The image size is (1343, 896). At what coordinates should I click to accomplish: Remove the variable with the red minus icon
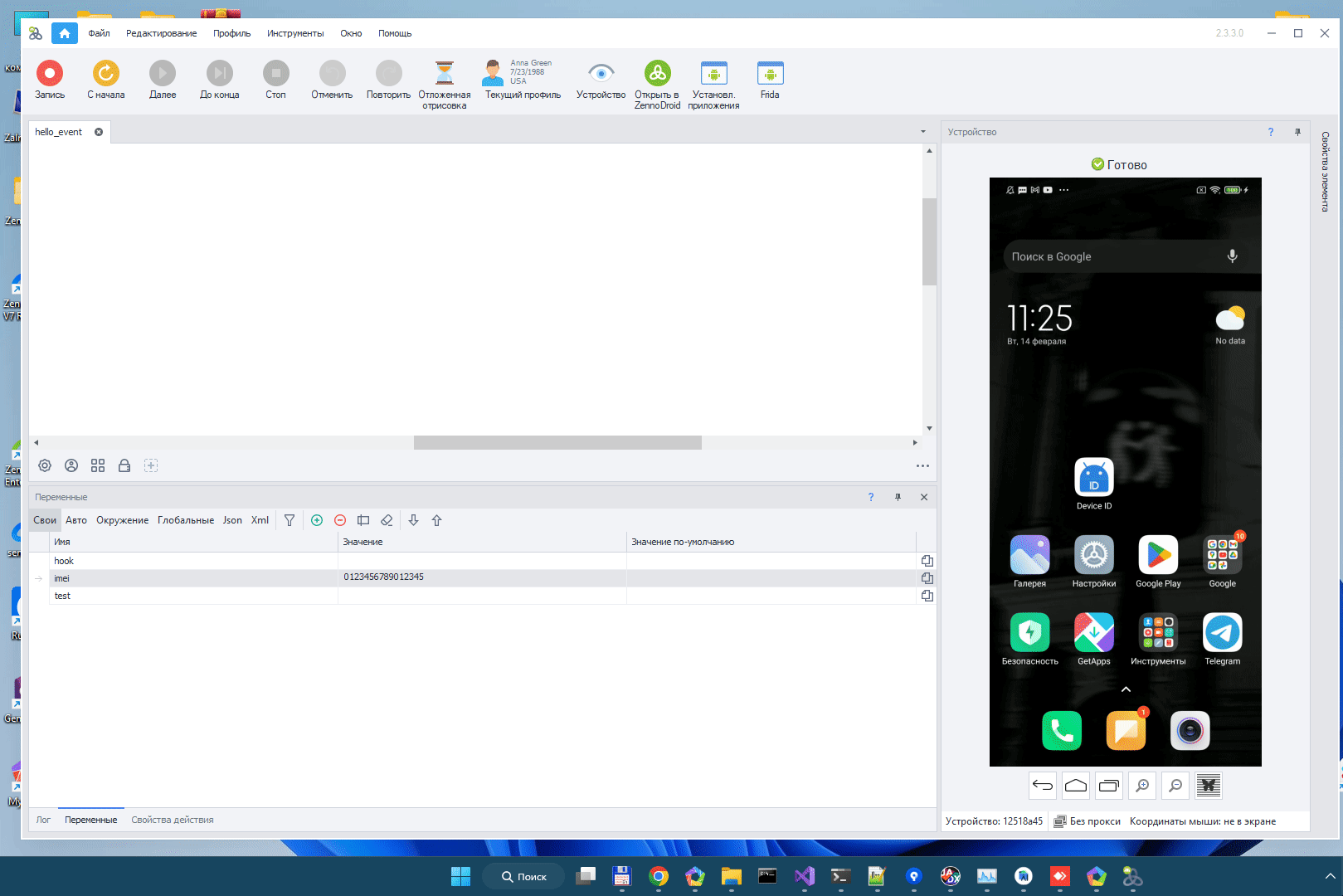340,520
